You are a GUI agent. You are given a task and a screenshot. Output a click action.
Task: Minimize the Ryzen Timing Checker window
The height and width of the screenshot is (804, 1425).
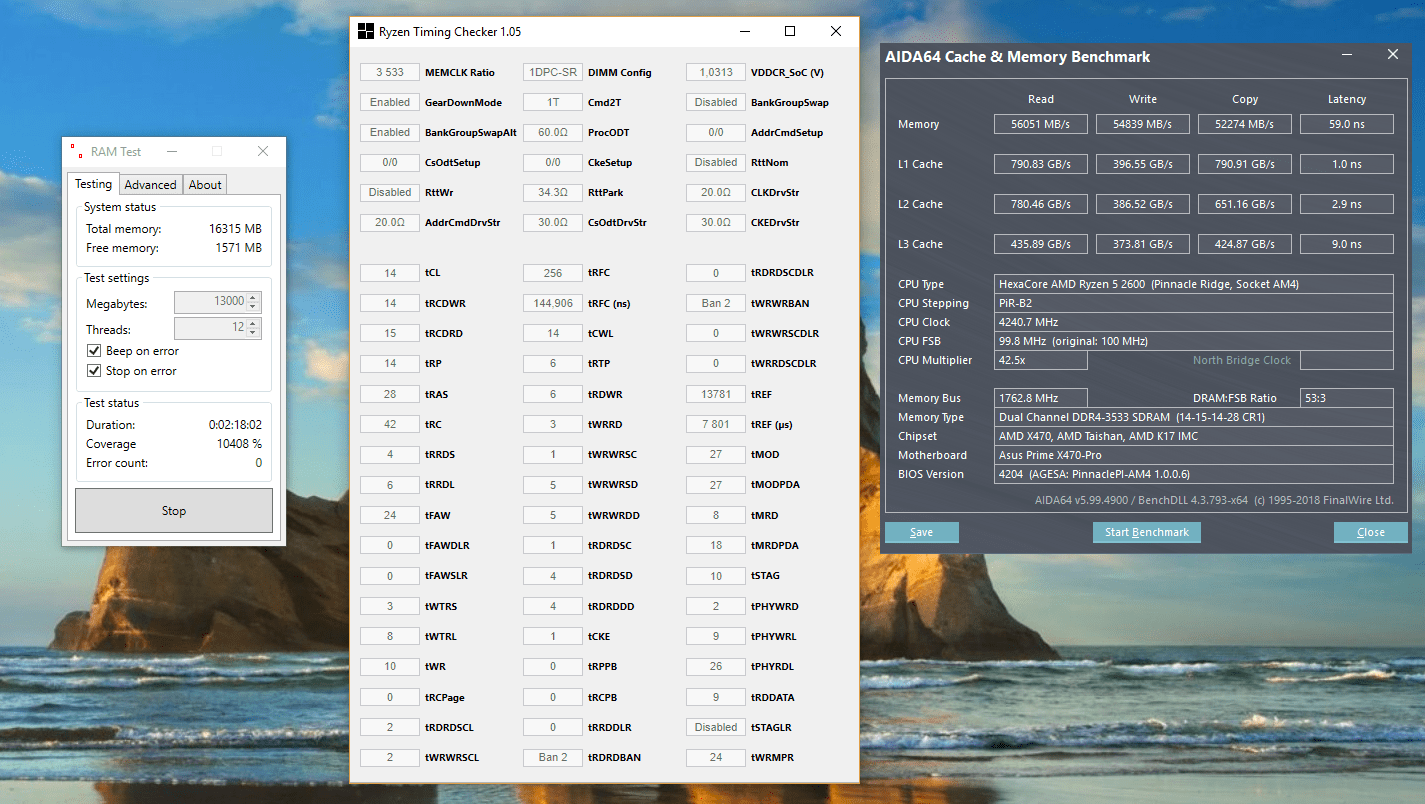click(744, 31)
